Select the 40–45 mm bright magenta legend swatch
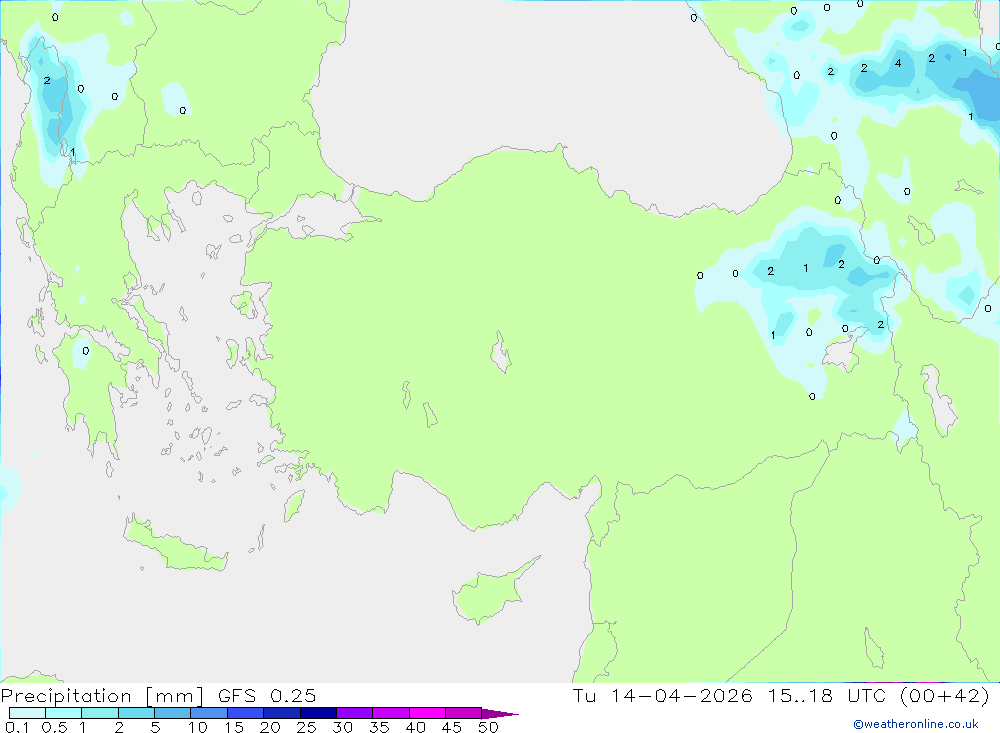Screen dimensions: 1000x733 pyautogui.click(x=427, y=713)
